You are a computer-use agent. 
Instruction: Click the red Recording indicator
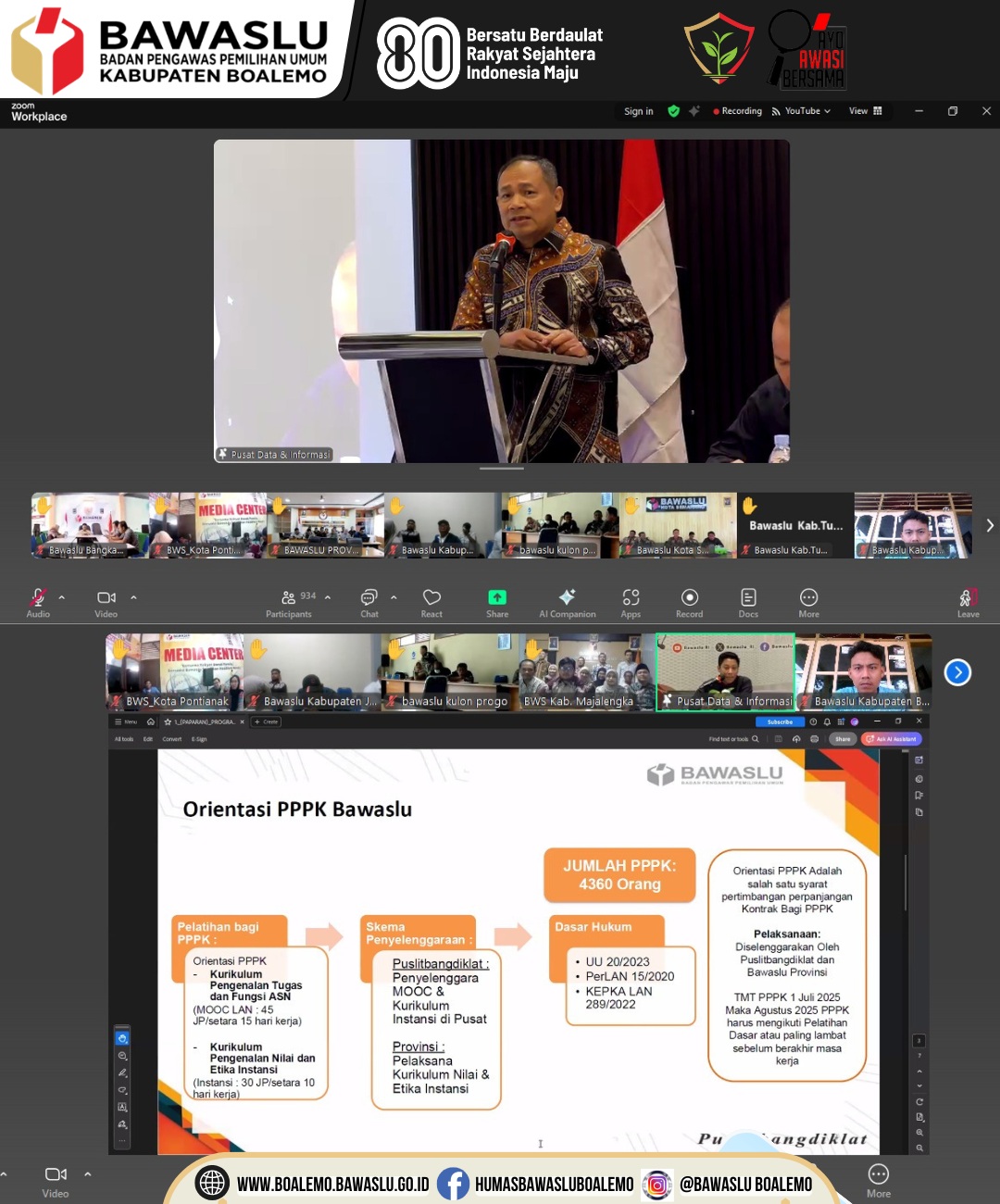pos(738,111)
